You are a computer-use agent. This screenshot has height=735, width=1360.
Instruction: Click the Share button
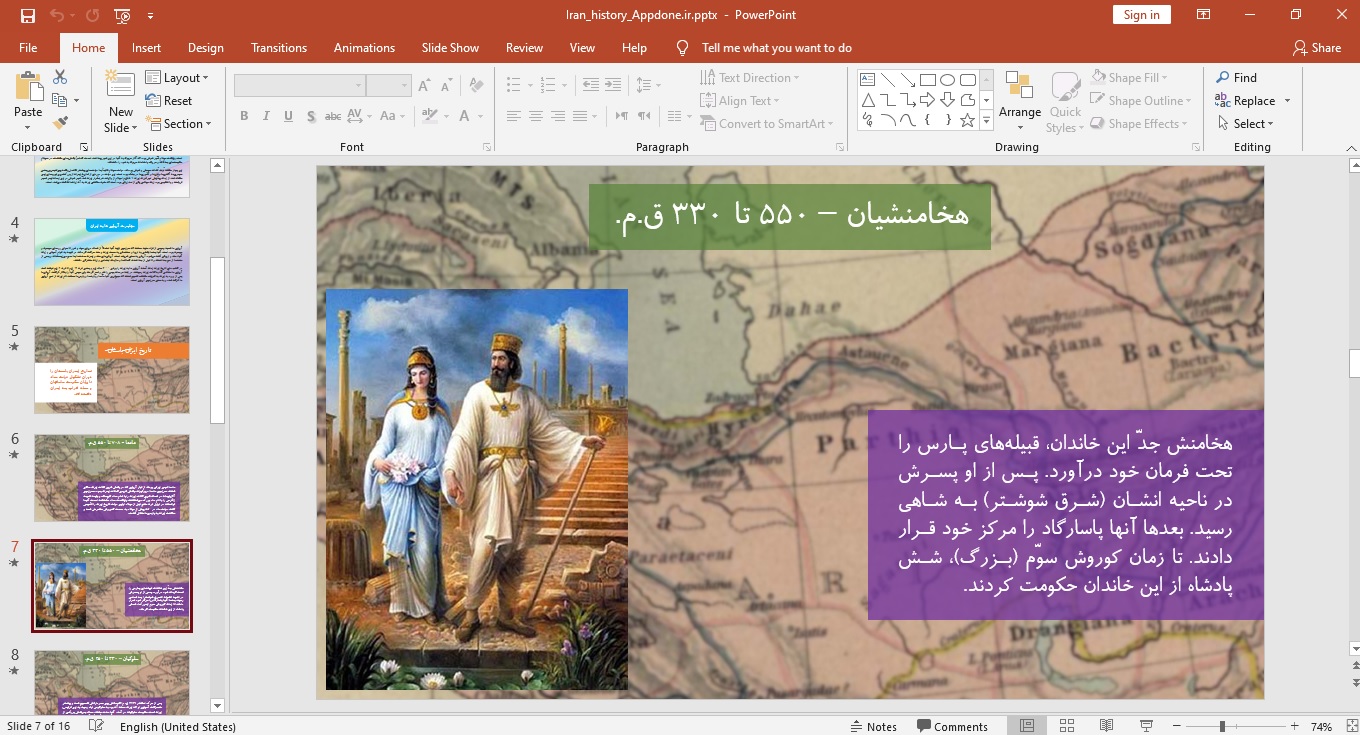pos(1316,47)
